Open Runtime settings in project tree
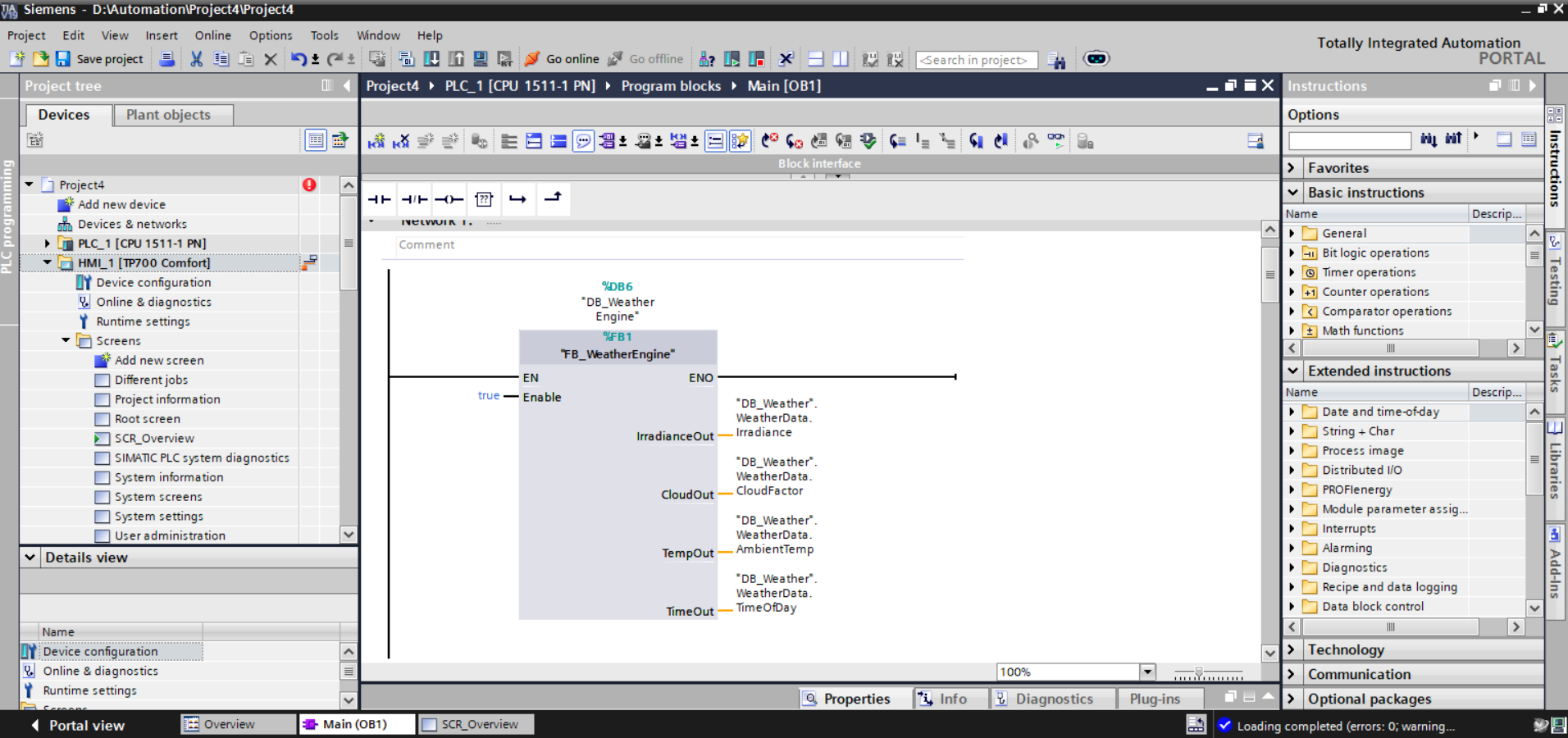The height and width of the screenshot is (738, 1568). [x=143, y=321]
